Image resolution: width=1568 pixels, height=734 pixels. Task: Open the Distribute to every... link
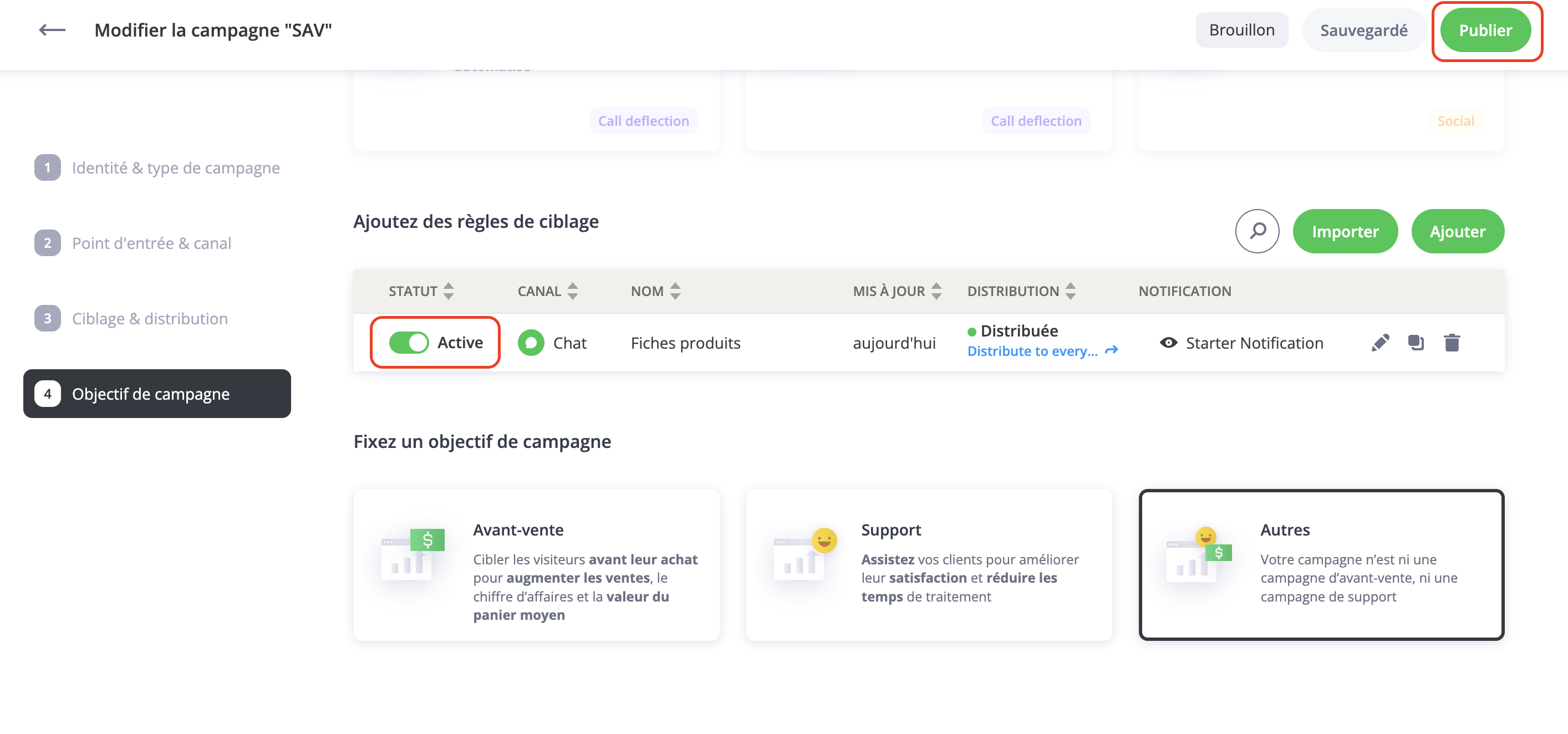pyautogui.click(x=1032, y=351)
